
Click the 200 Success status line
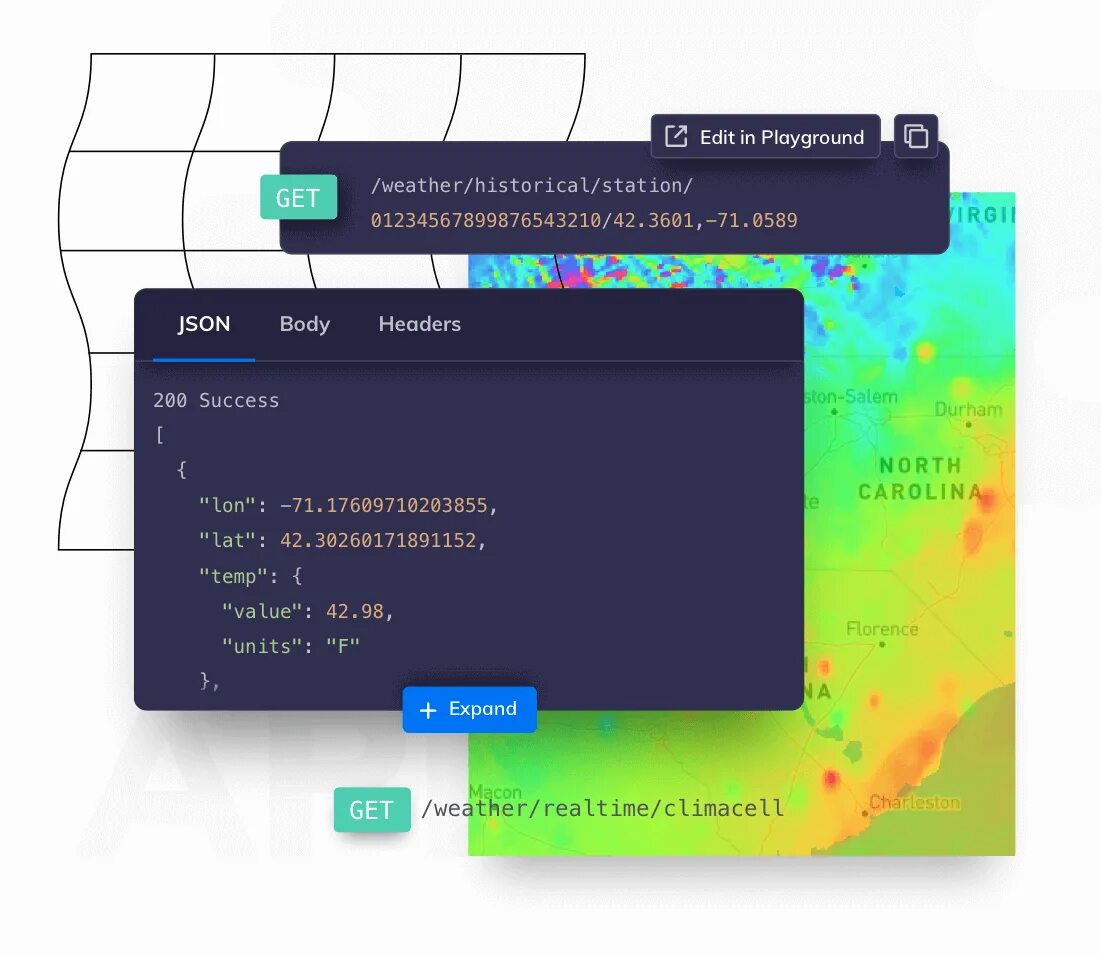216,400
